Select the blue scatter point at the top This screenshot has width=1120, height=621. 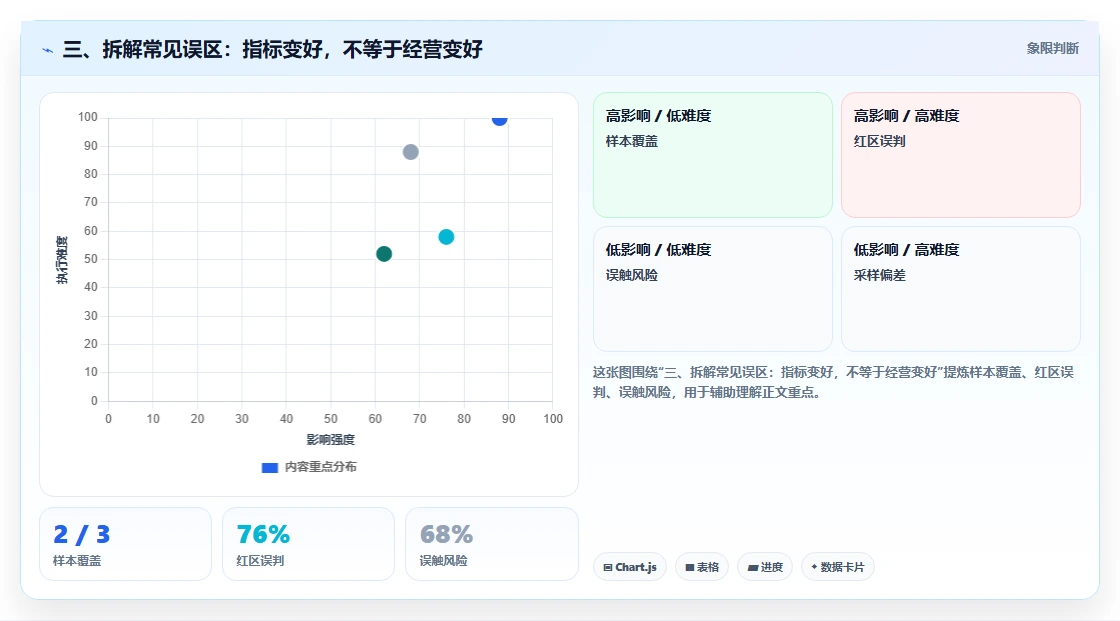pyautogui.click(x=499, y=119)
